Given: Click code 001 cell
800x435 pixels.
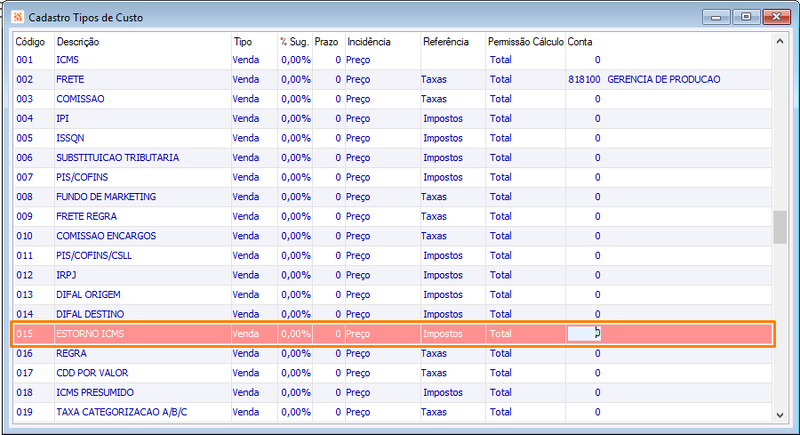Looking at the screenshot, I should 24,60.
